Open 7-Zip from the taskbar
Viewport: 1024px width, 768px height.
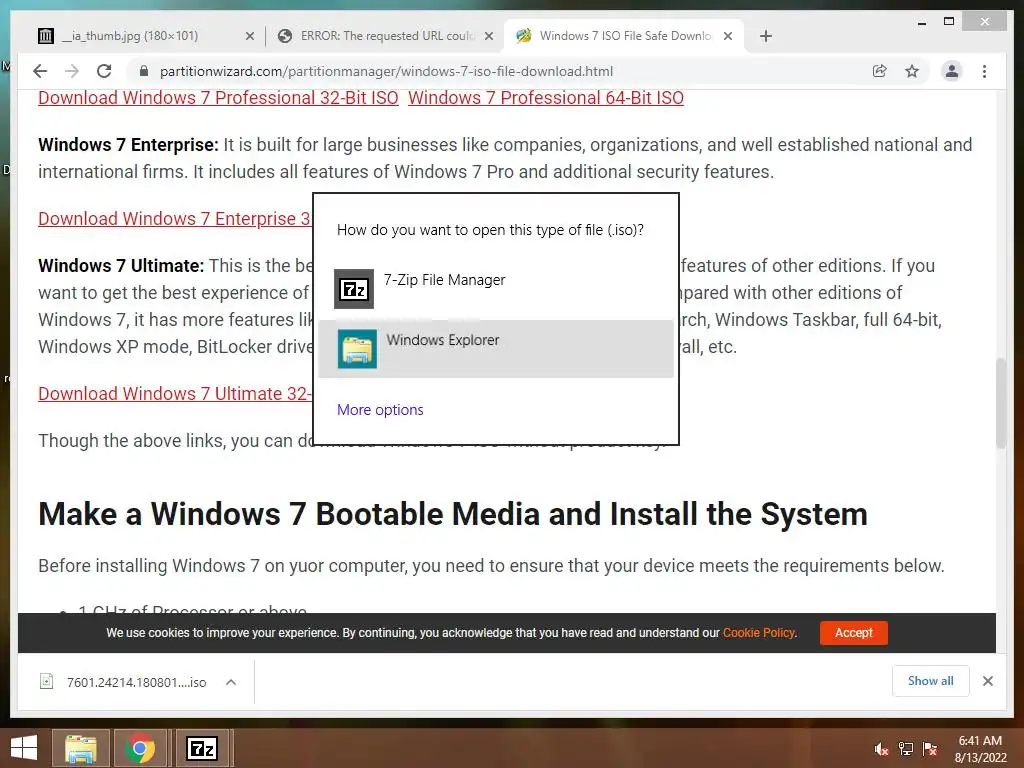(x=202, y=748)
